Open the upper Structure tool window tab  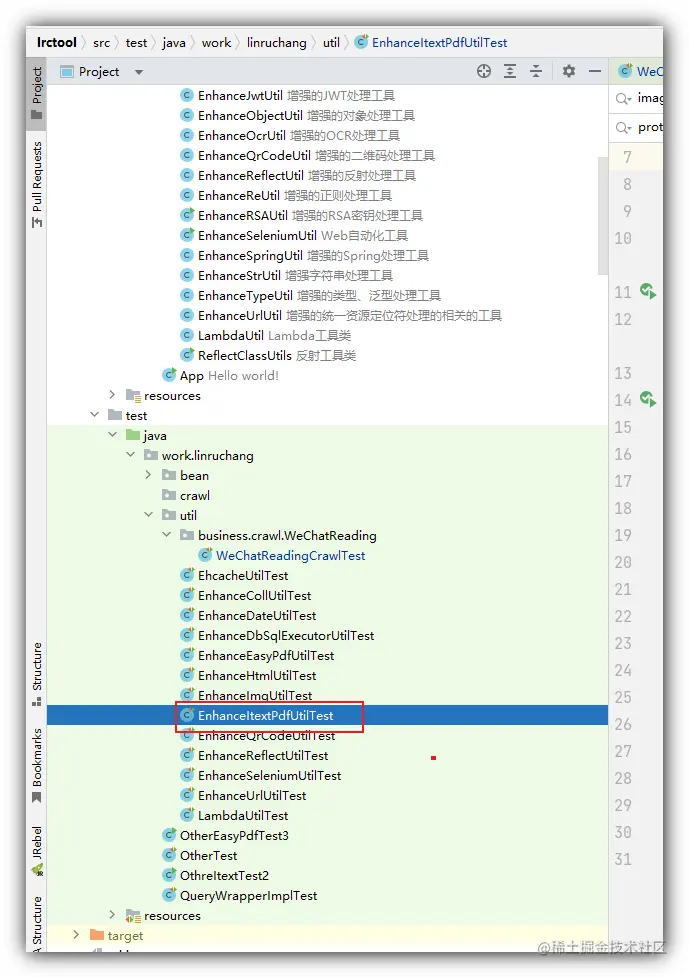tap(37, 674)
